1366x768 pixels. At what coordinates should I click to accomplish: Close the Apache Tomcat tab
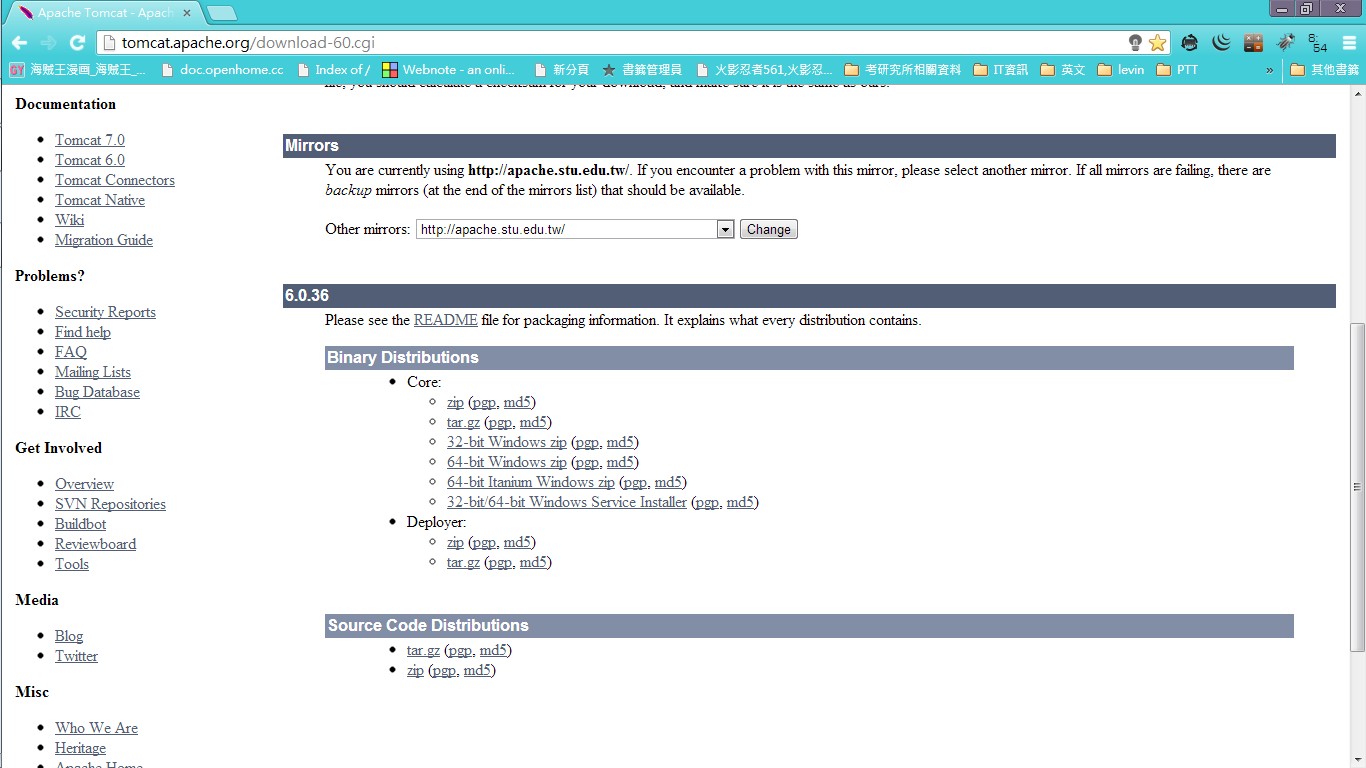186,13
